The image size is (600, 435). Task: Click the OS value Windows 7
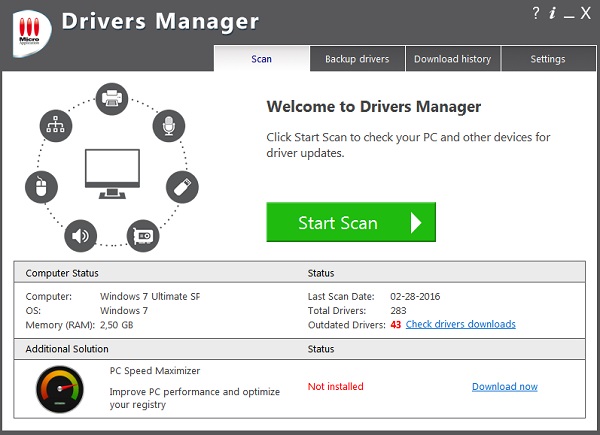coord(124,311)
